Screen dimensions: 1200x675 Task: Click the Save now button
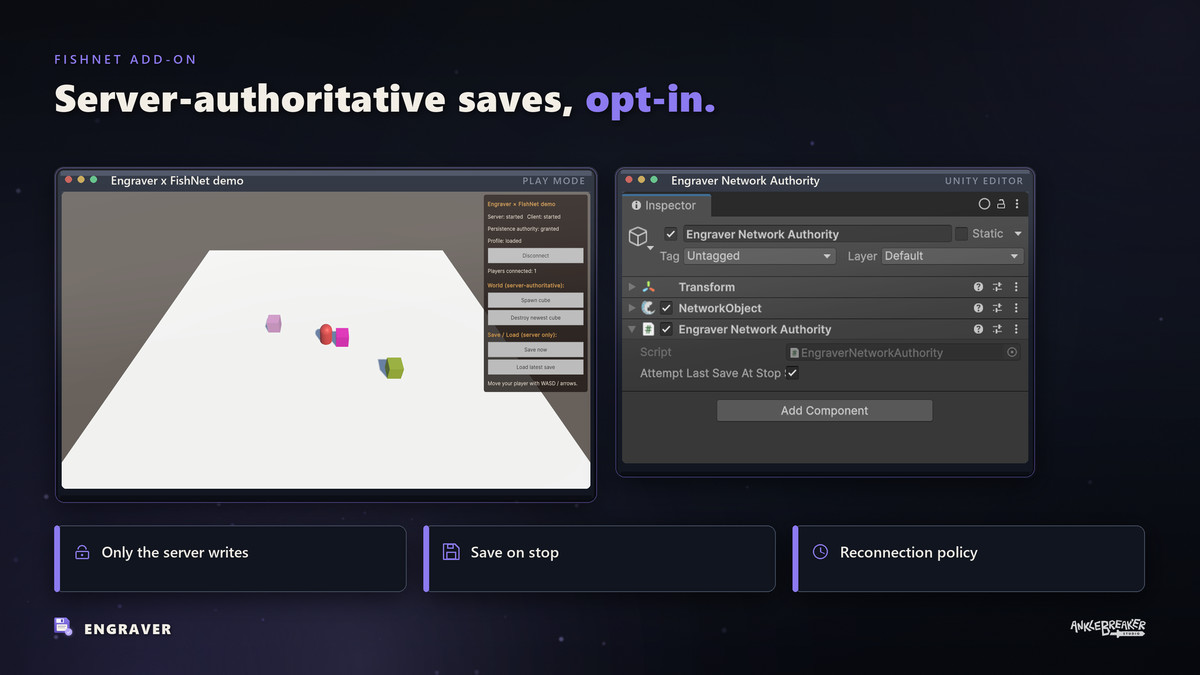coord(535,350)
